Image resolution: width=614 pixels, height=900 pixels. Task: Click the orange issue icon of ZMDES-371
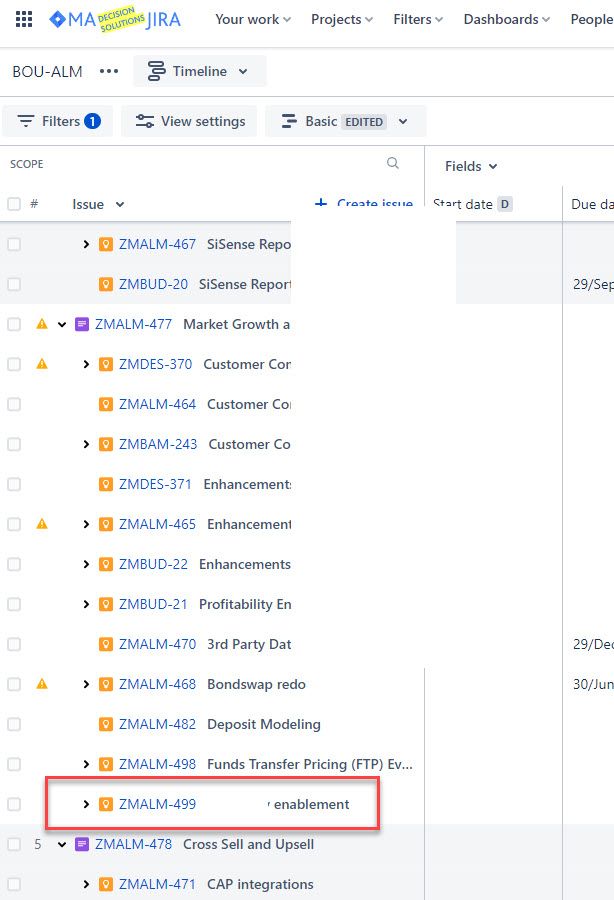(106, 484)
